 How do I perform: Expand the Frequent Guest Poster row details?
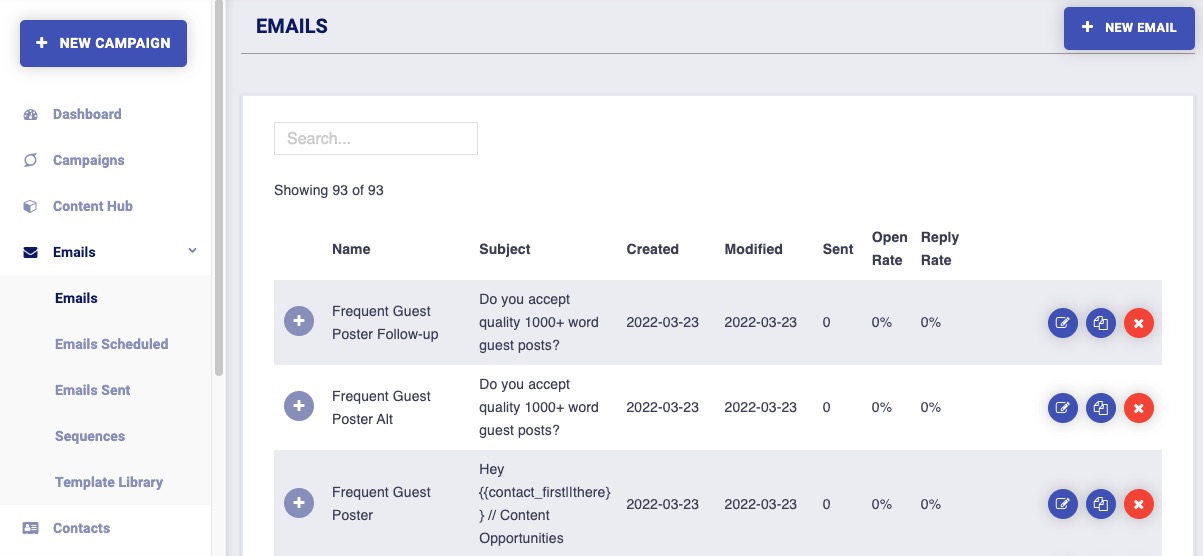[299, 503]
